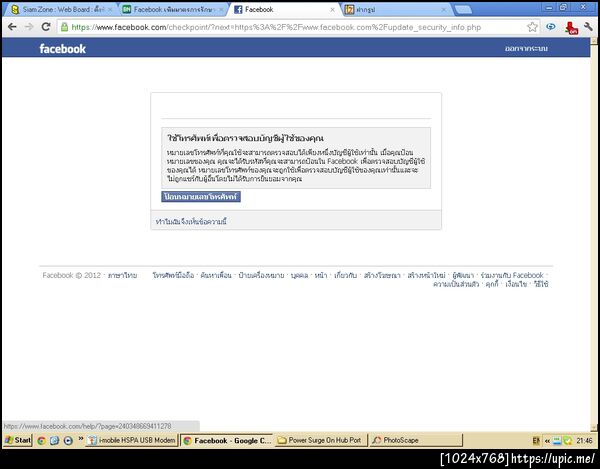
Task: Open the Privacy footer link
Action: tap(456, 284)
